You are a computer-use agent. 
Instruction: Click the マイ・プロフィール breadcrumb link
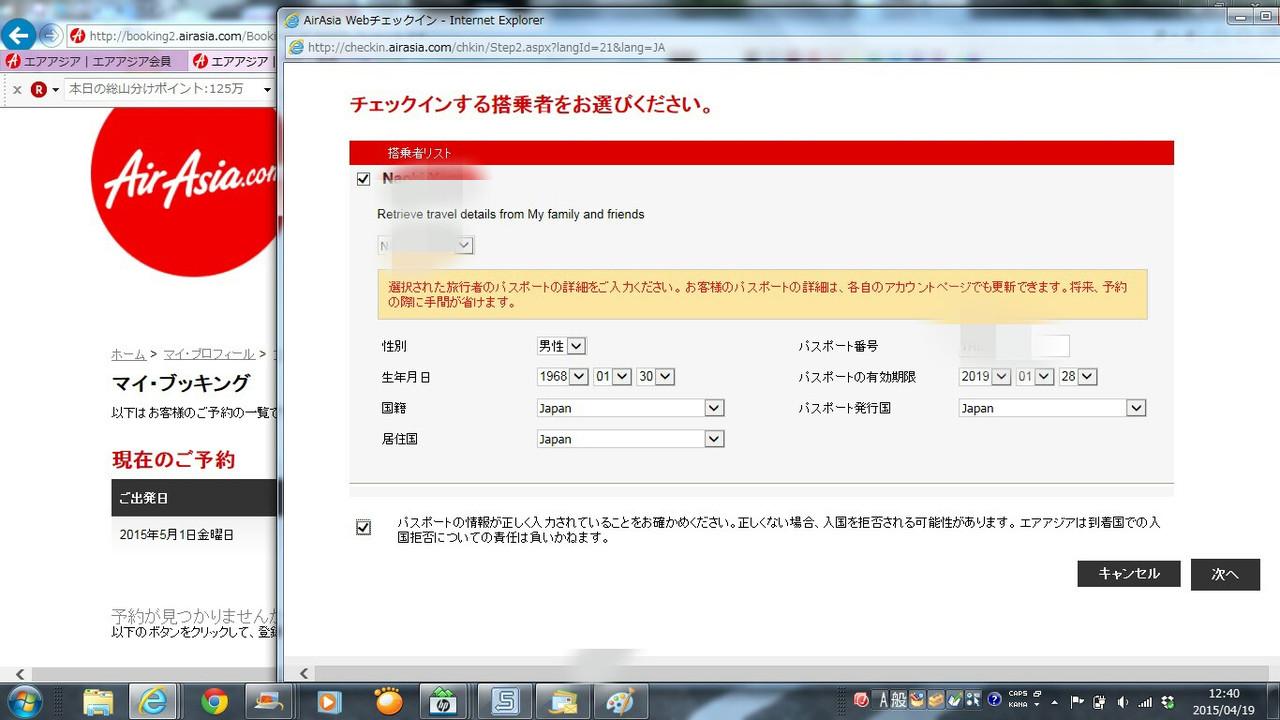pyautogui.click(x=208, y=354)
